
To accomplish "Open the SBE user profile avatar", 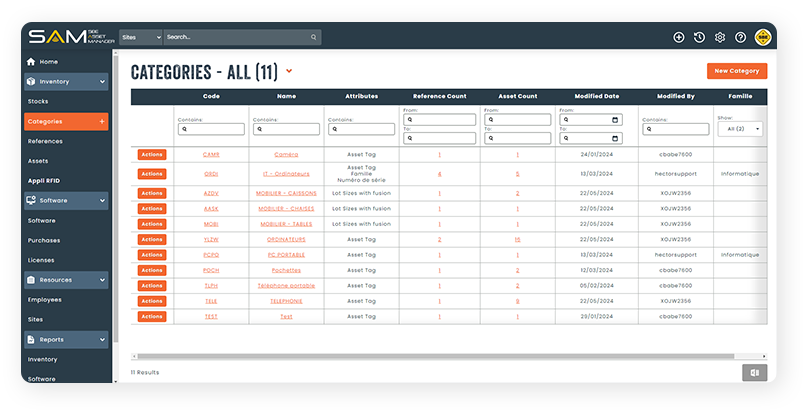I will click(762, 37).
